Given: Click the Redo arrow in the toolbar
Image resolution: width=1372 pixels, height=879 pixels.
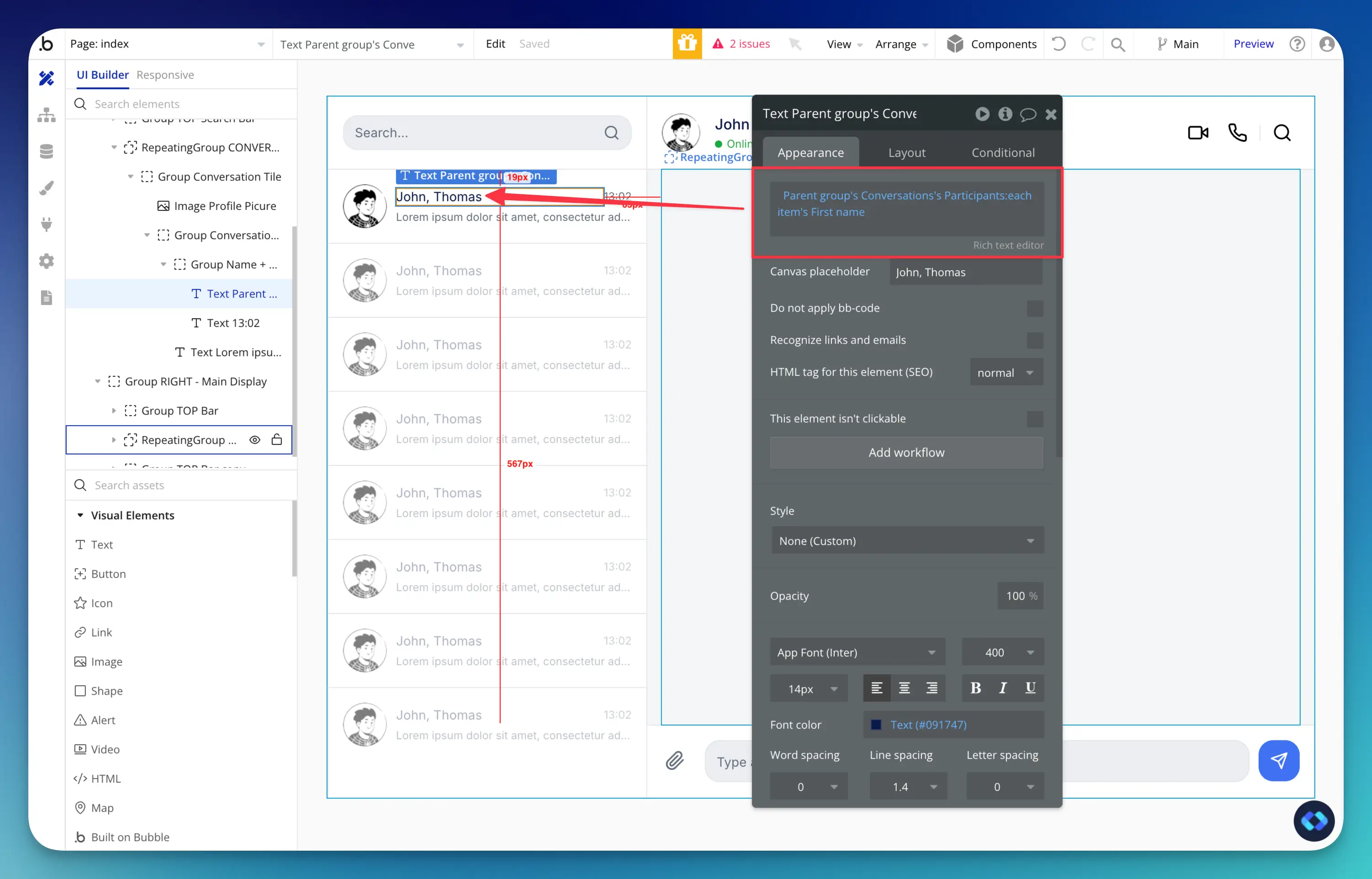Looking at the screenshot, I should pos(1088,44).
